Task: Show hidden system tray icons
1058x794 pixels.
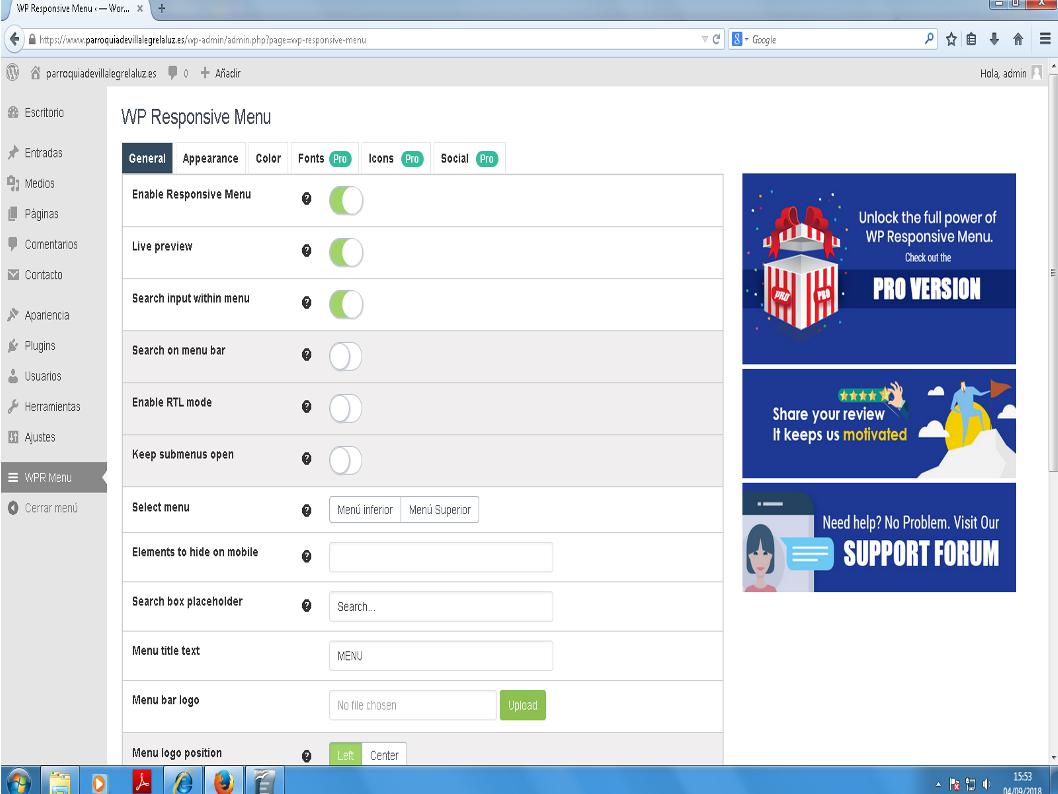Action: click(x=938, y=784)
